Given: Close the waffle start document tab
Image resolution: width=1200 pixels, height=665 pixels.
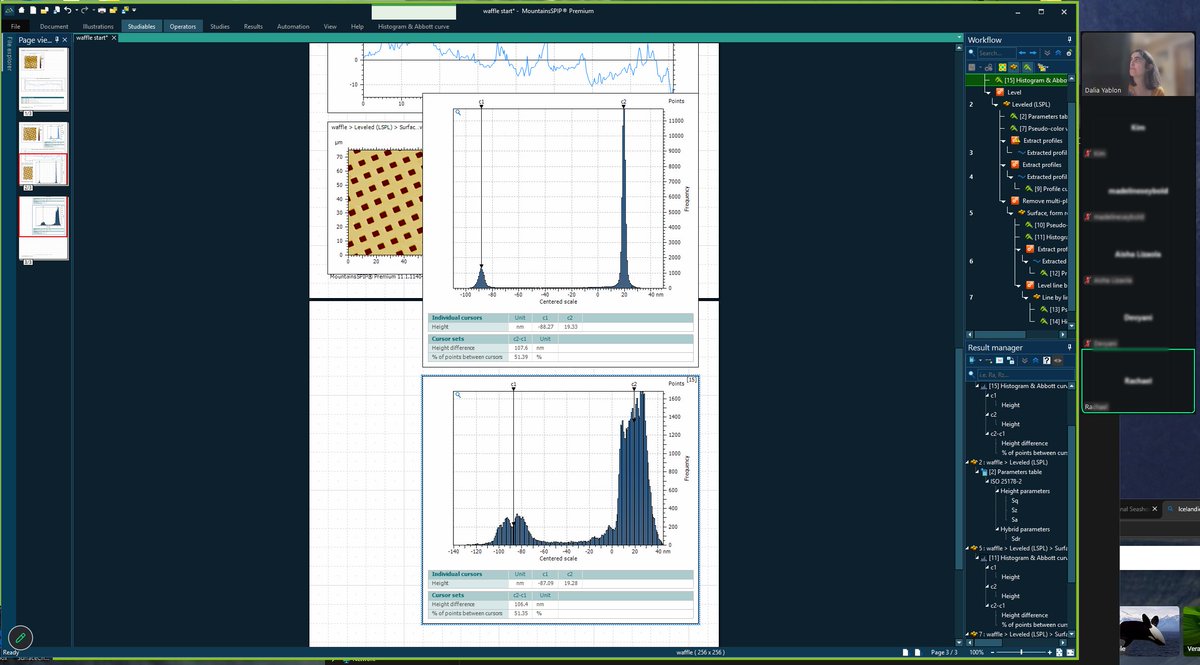Looking at the screenshot, I should coord(115,38).
